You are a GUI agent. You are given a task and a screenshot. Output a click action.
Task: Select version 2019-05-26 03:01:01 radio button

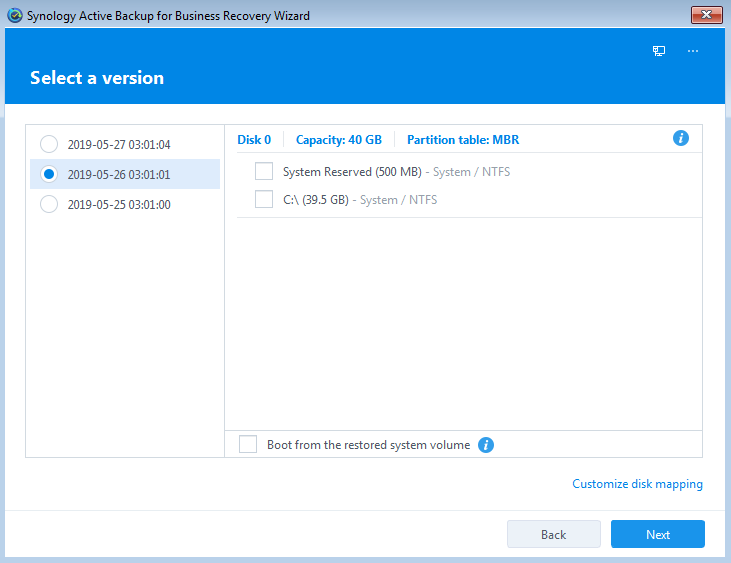coord(49,174)
